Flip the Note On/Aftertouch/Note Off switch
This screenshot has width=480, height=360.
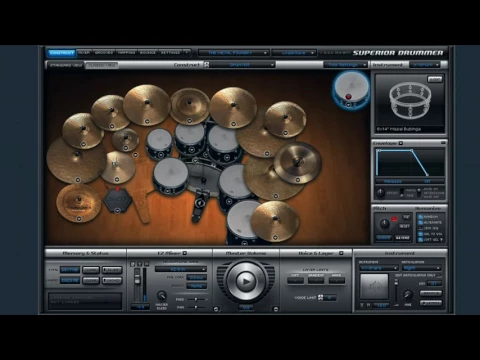tap(419, 193)
